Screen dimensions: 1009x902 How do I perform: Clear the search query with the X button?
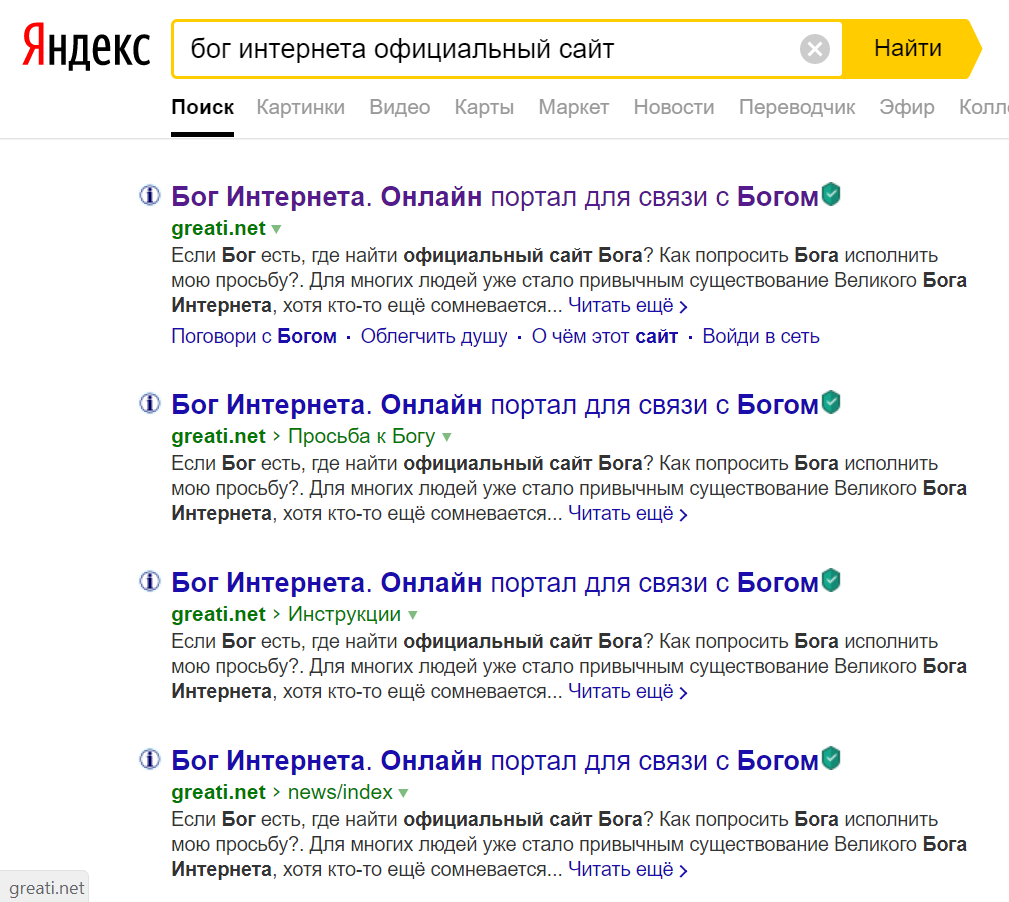click(815, 49)
